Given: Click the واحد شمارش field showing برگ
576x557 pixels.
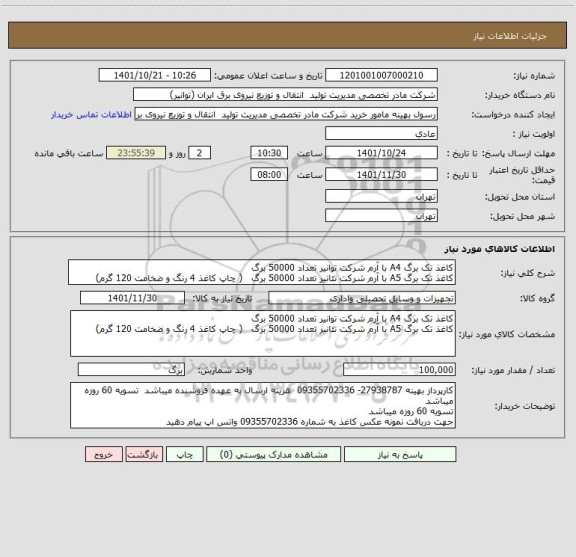Looking at the screenshot, I should click(x=131, y=370).
